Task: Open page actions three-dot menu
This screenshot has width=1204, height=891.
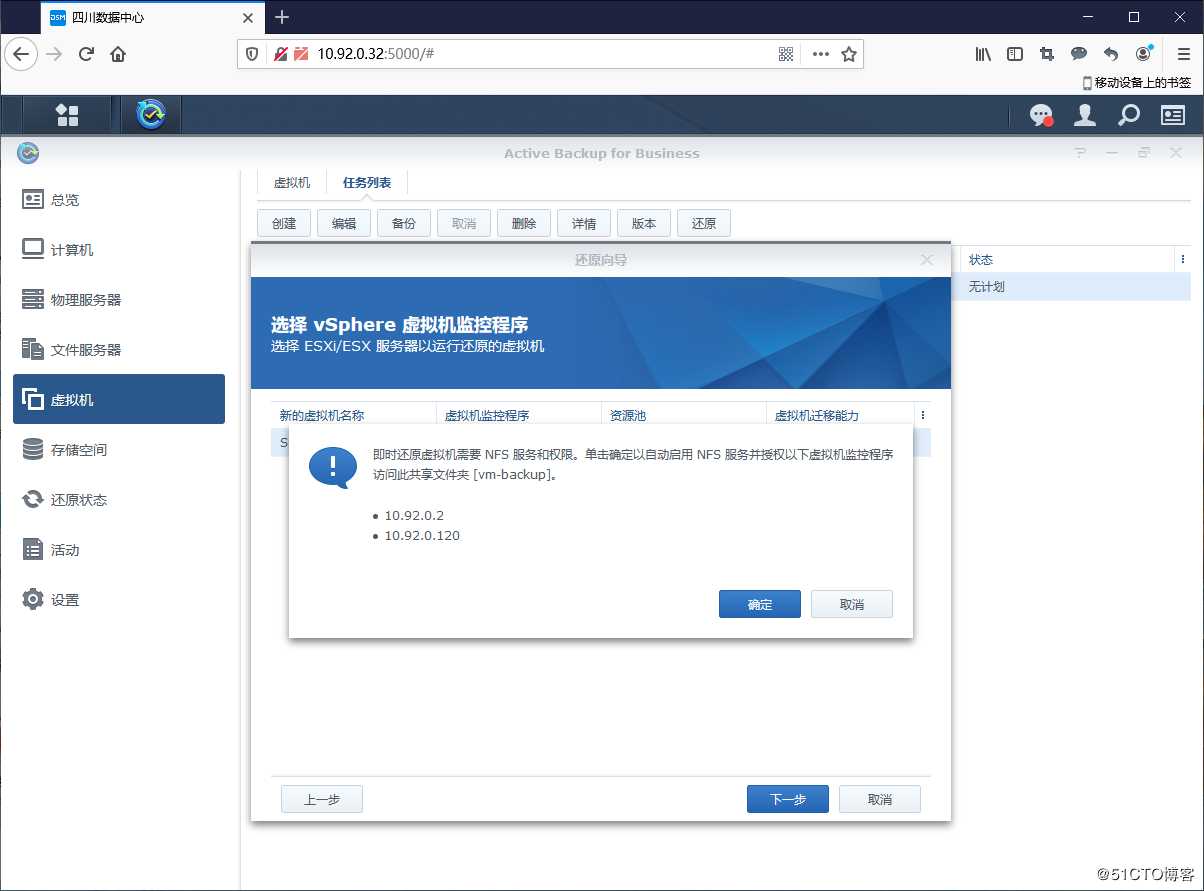Action: (x=821, y=54)
